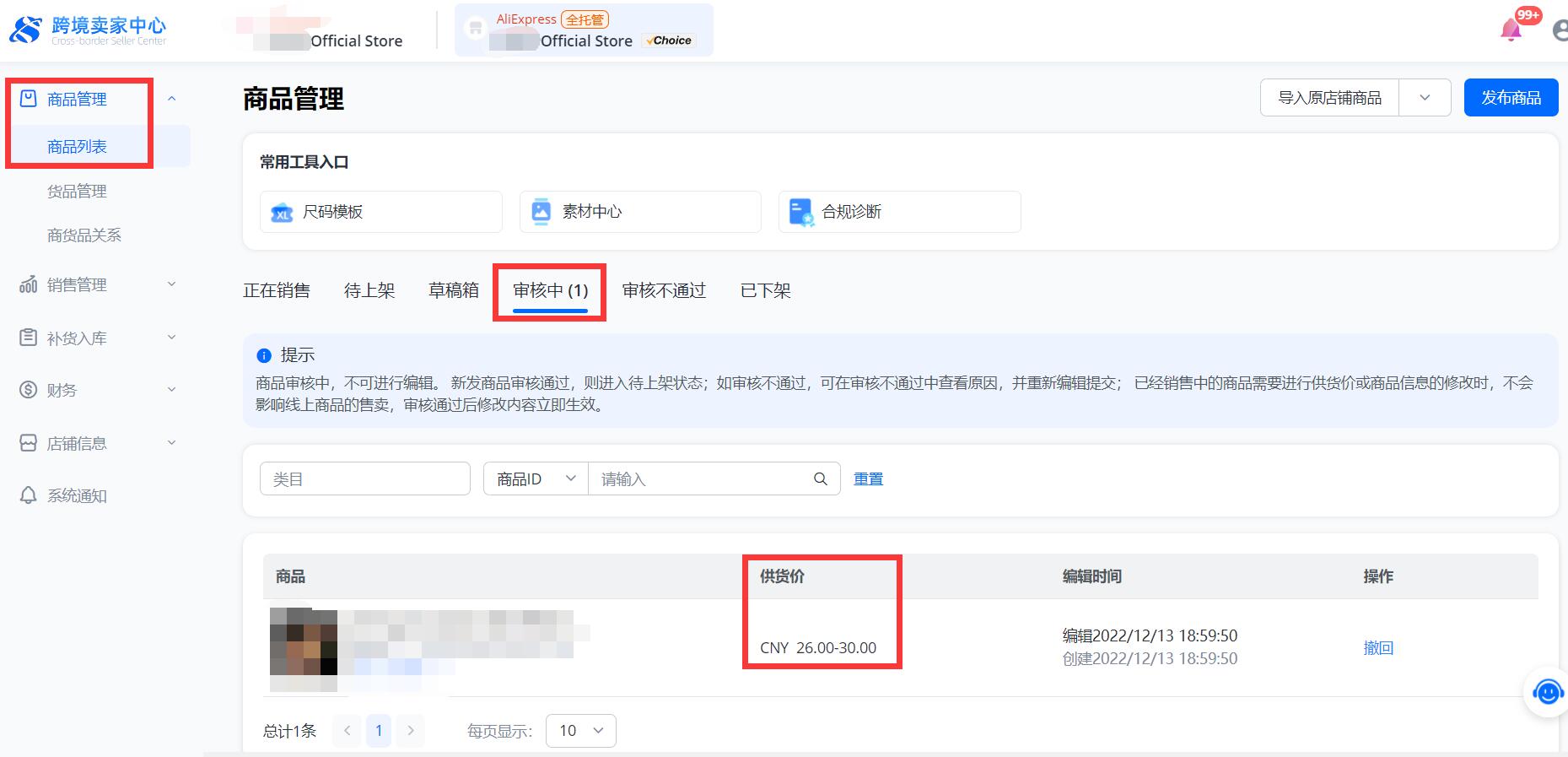
Task: Select page 1 in pagination
Action: click(x=379, y=731)
